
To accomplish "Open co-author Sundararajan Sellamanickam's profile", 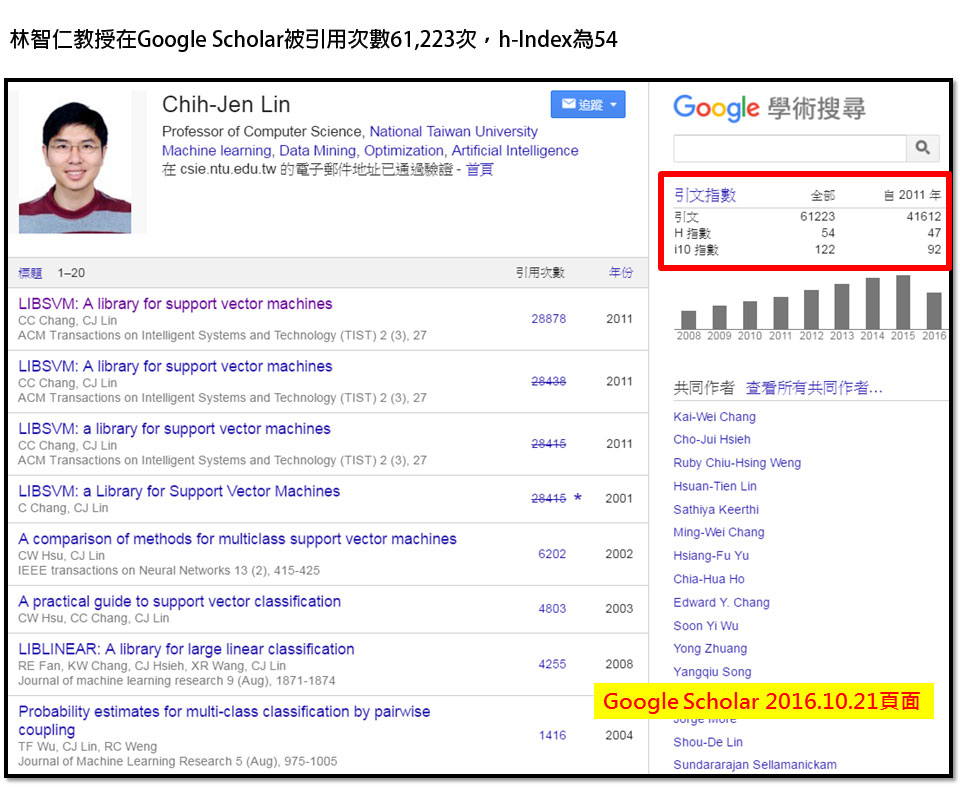I will coord(755,765).
